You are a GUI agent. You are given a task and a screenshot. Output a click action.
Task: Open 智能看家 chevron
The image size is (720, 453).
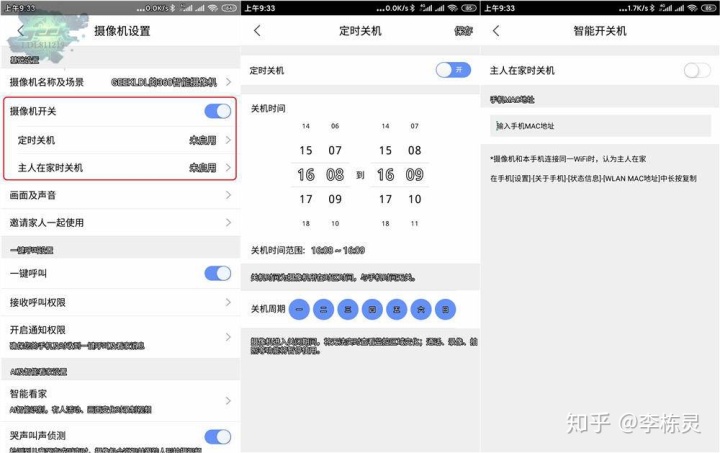(x=228, y=401)
